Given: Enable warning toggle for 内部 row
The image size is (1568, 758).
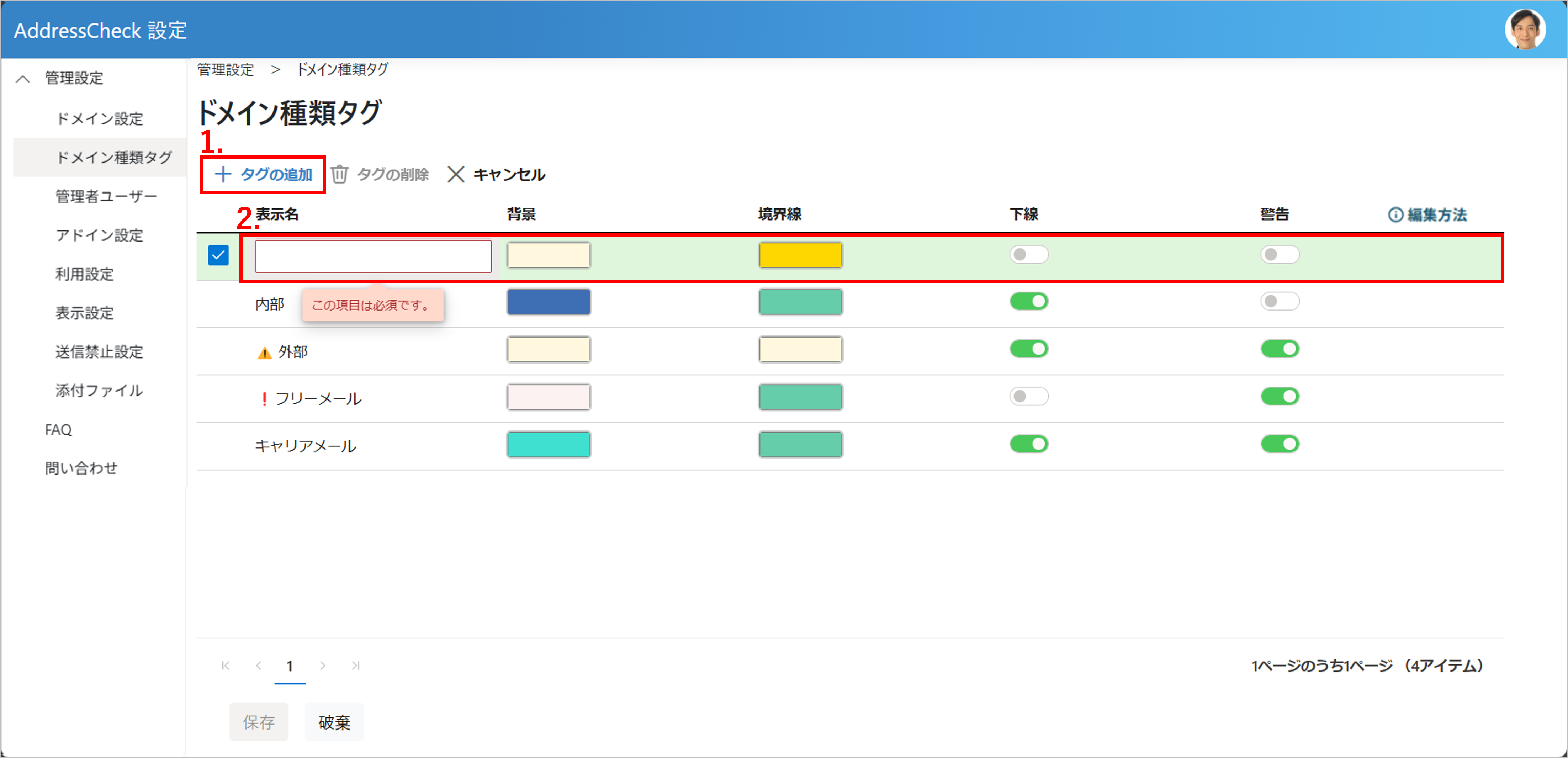Looking at the screenshot, I should pyautogui.click(x=1280, y=301).
